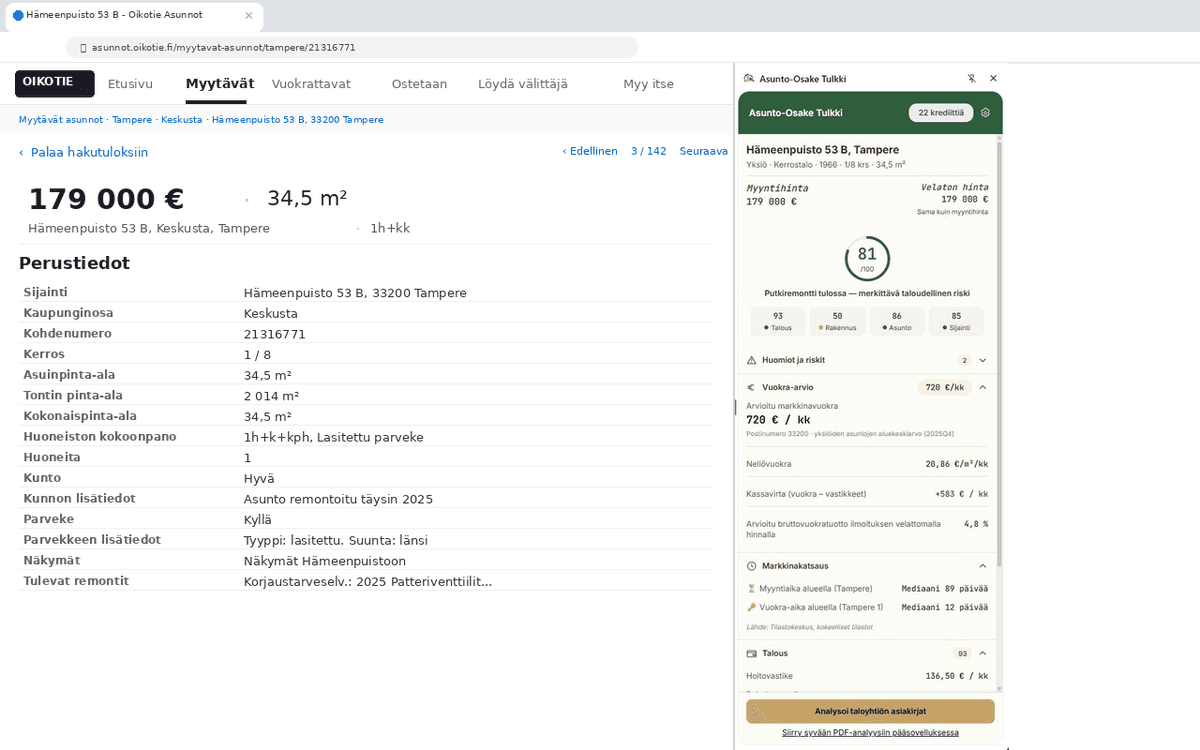Click the extension logo in the panel title
Viewport: 1200px width, 750px height.
tap(749, 78)
